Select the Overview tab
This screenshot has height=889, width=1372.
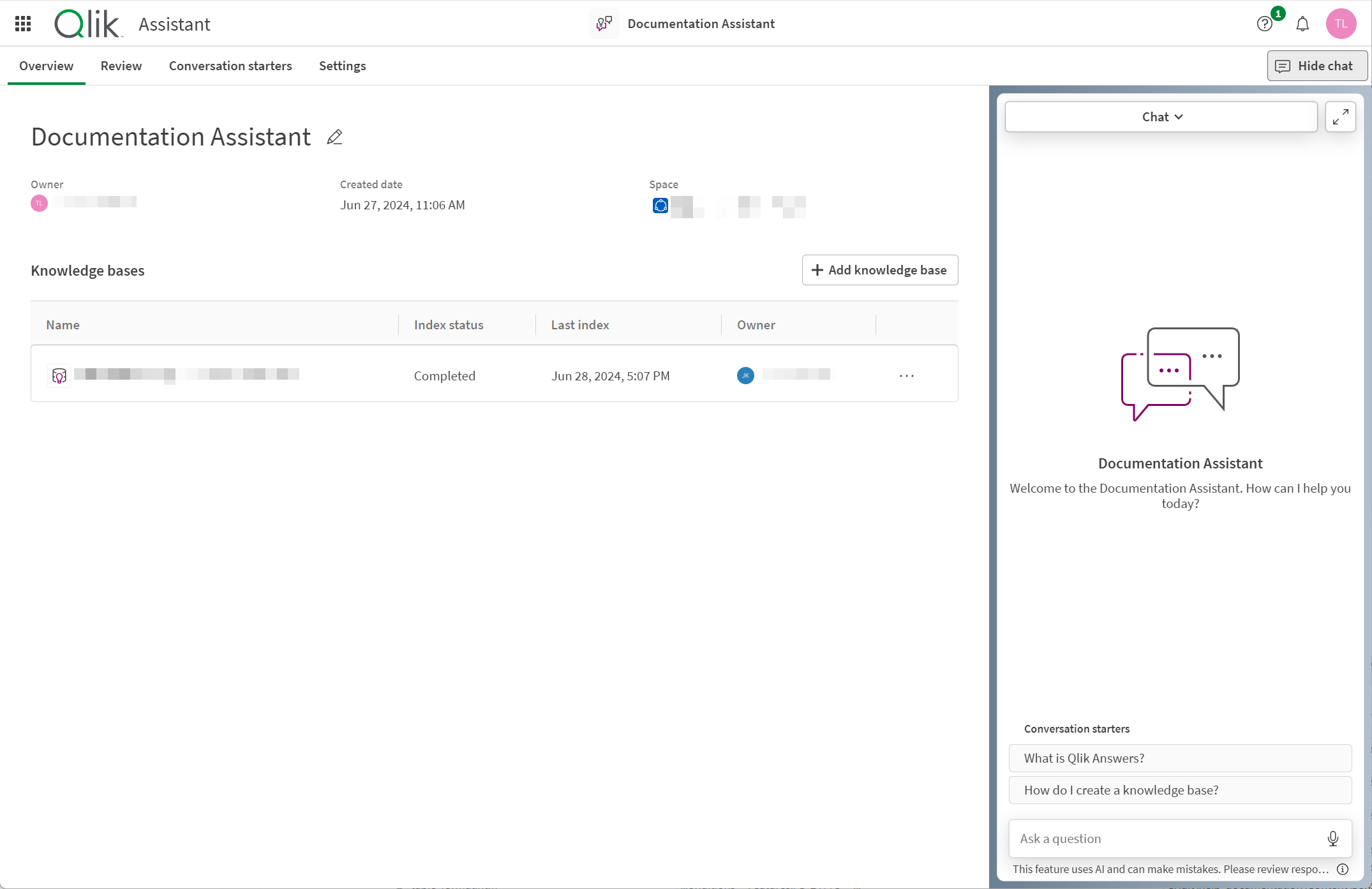[x=46, y=65]
